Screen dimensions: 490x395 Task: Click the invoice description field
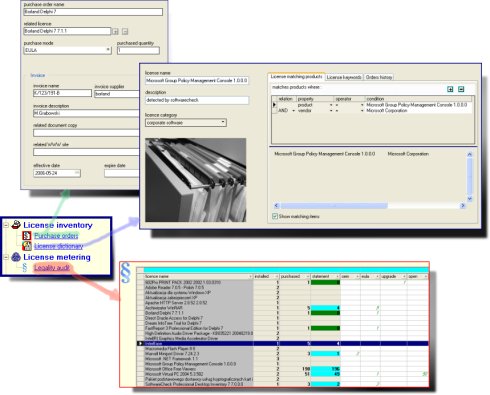pos(86,113)
